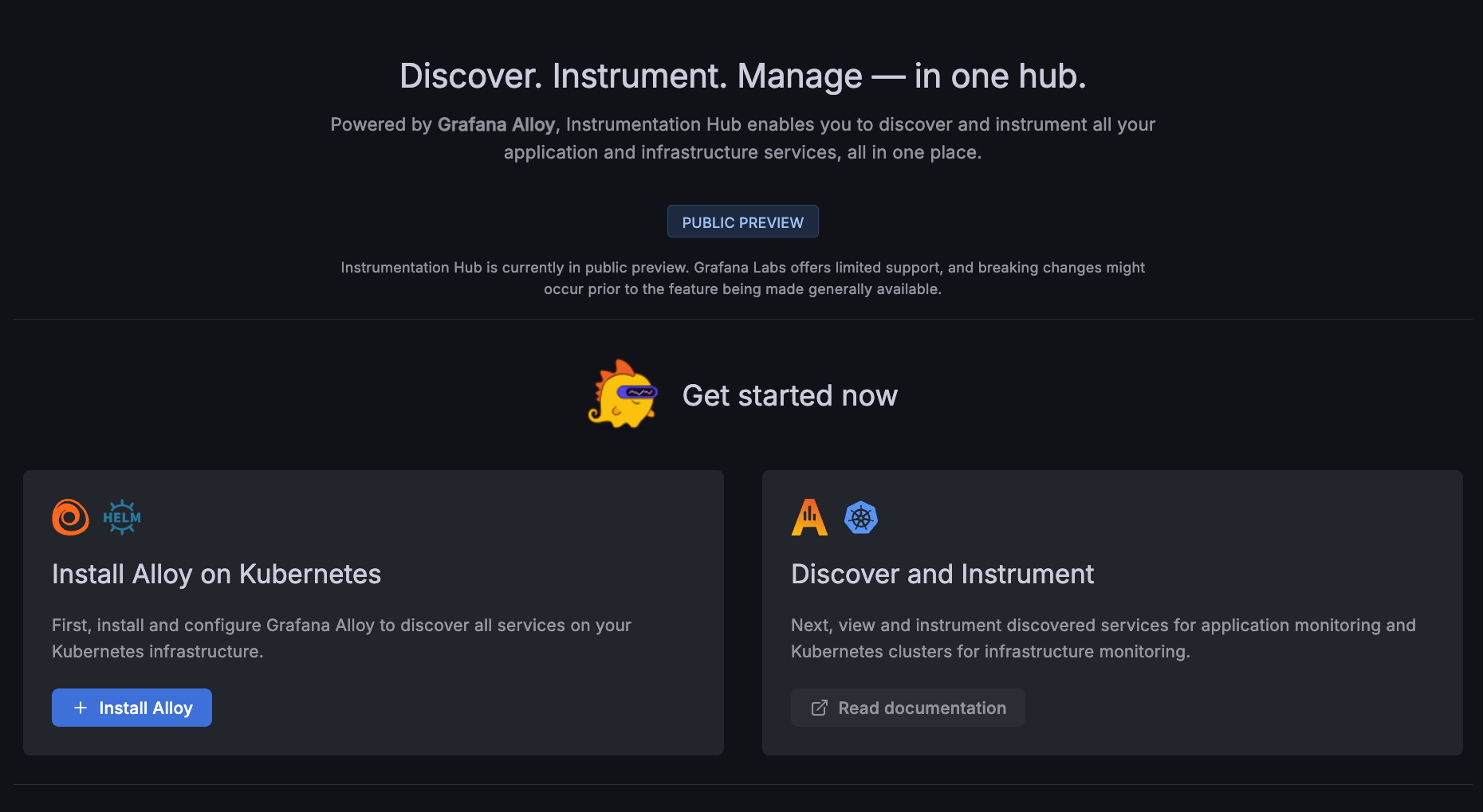Image resolution: width=1483 pixels, height=812 pixels.
Task: Click the bold Grafana Alloy text
Action: [496, 124]
